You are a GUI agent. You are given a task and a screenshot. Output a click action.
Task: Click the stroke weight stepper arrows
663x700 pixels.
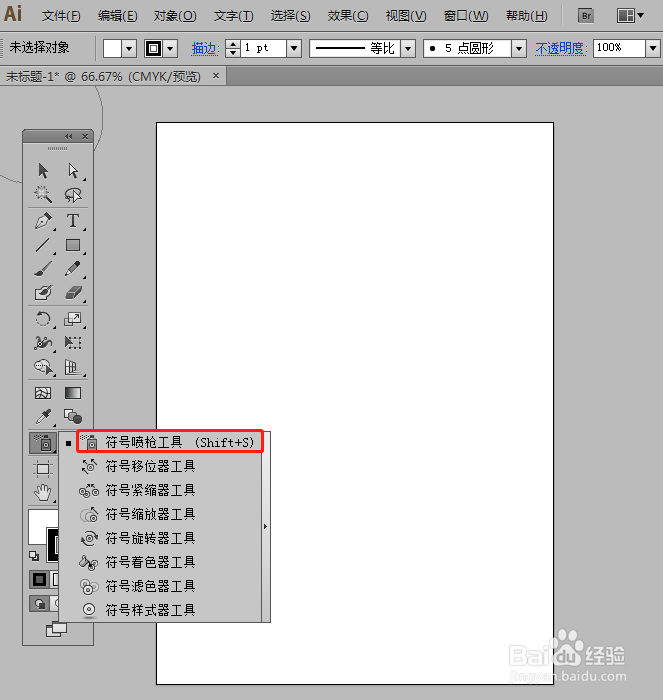[233, 48]
